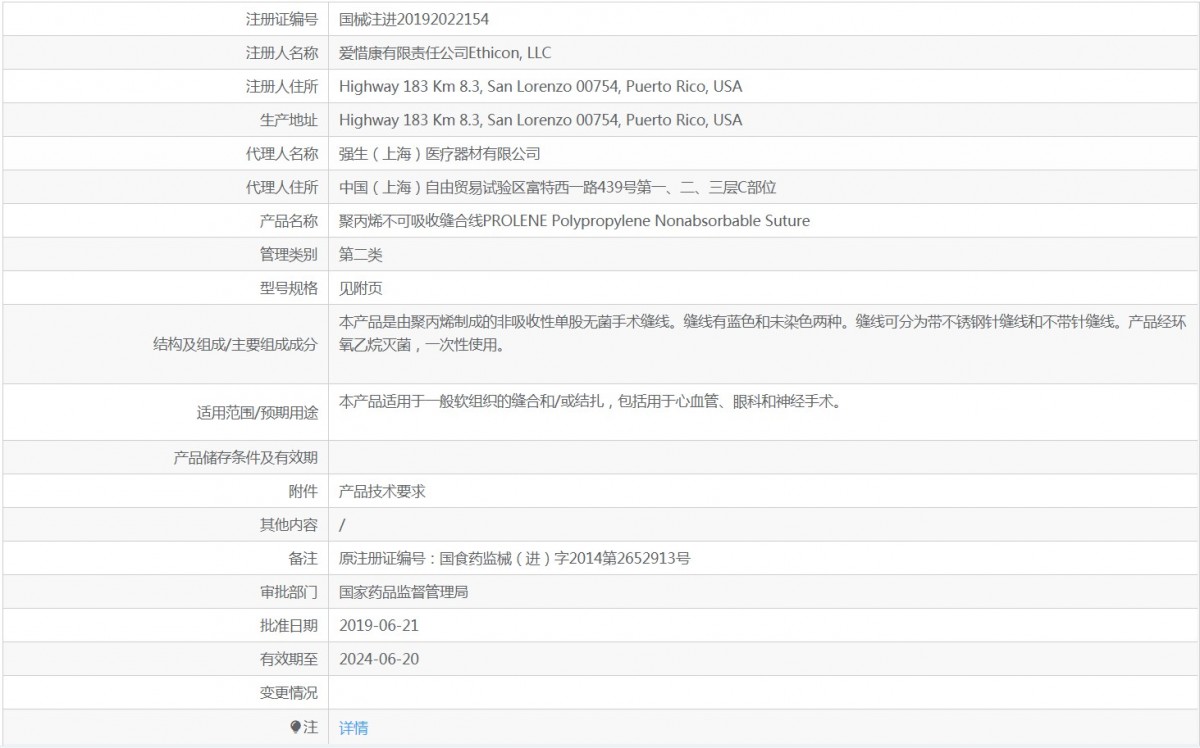Select approval date 2019-06-21
The width and height of the screenshot is (1200, 748).
tap(379, 626)
